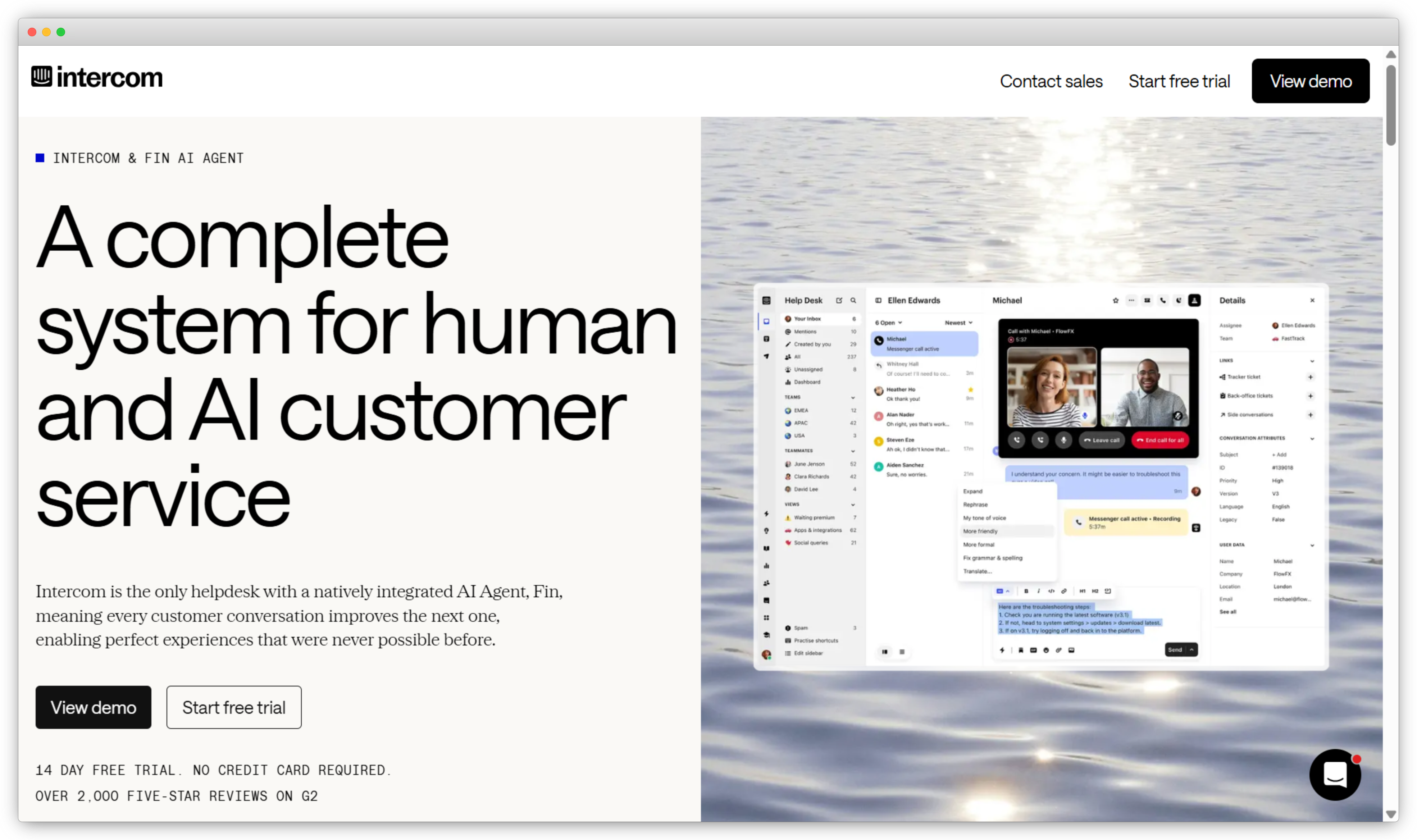Image resolution: width=1417 pixels, height=840 pixels.
Task: Click Edit sidebar option
Action: point(804,653)
